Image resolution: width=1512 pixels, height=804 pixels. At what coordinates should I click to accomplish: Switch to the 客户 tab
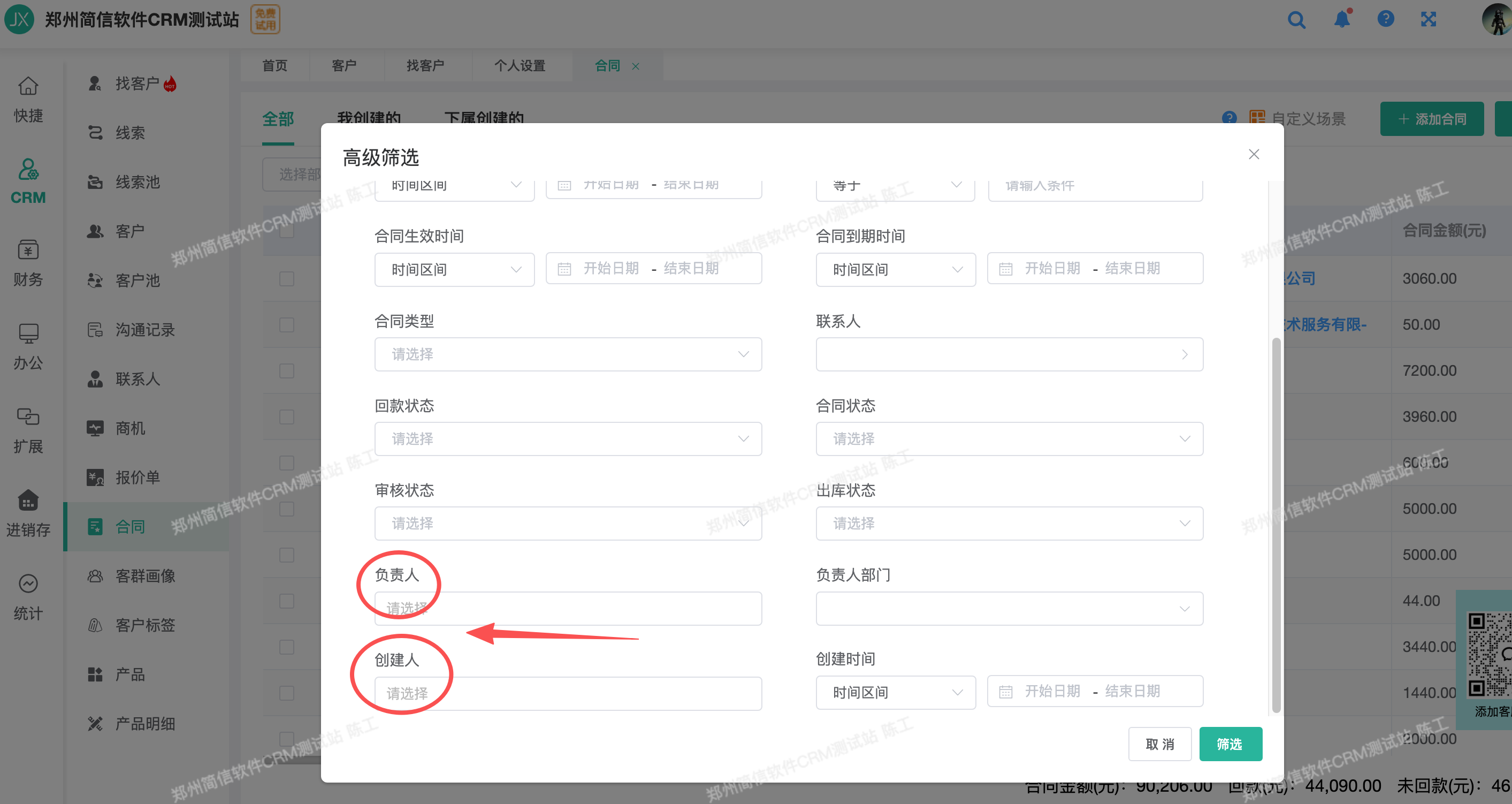tap(344, 66)
